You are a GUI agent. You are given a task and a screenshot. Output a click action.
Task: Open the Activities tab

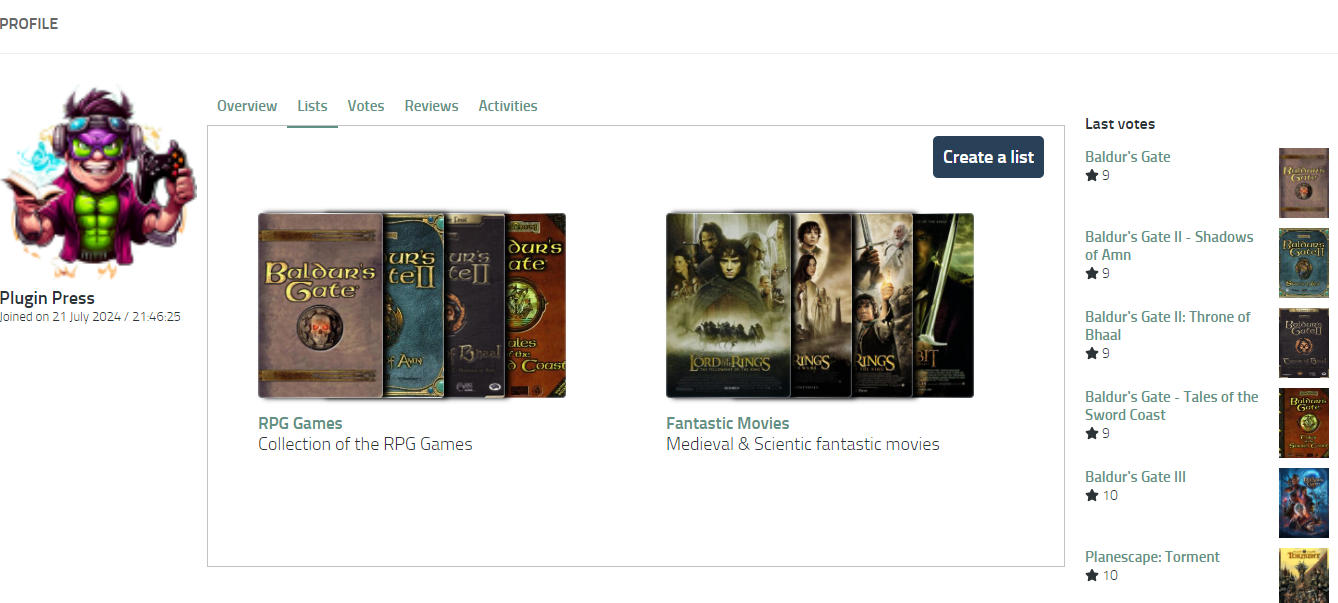coord(508,106)
